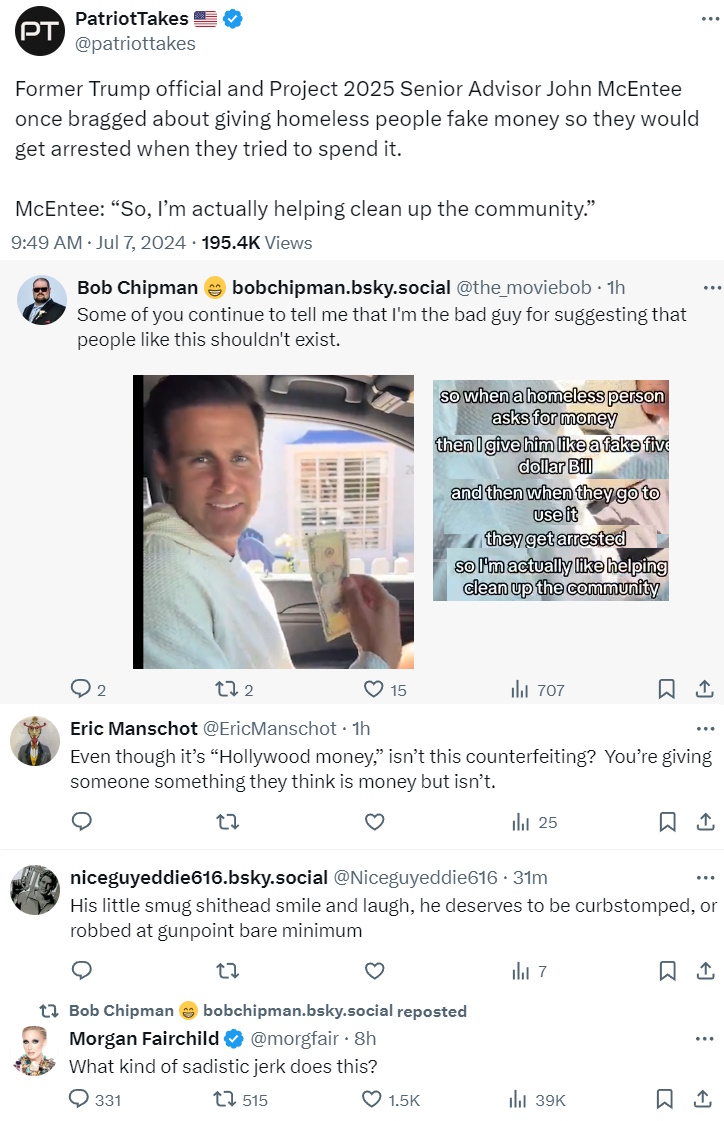Reply to Morgan Fairchild's post

coord(82,1099)
